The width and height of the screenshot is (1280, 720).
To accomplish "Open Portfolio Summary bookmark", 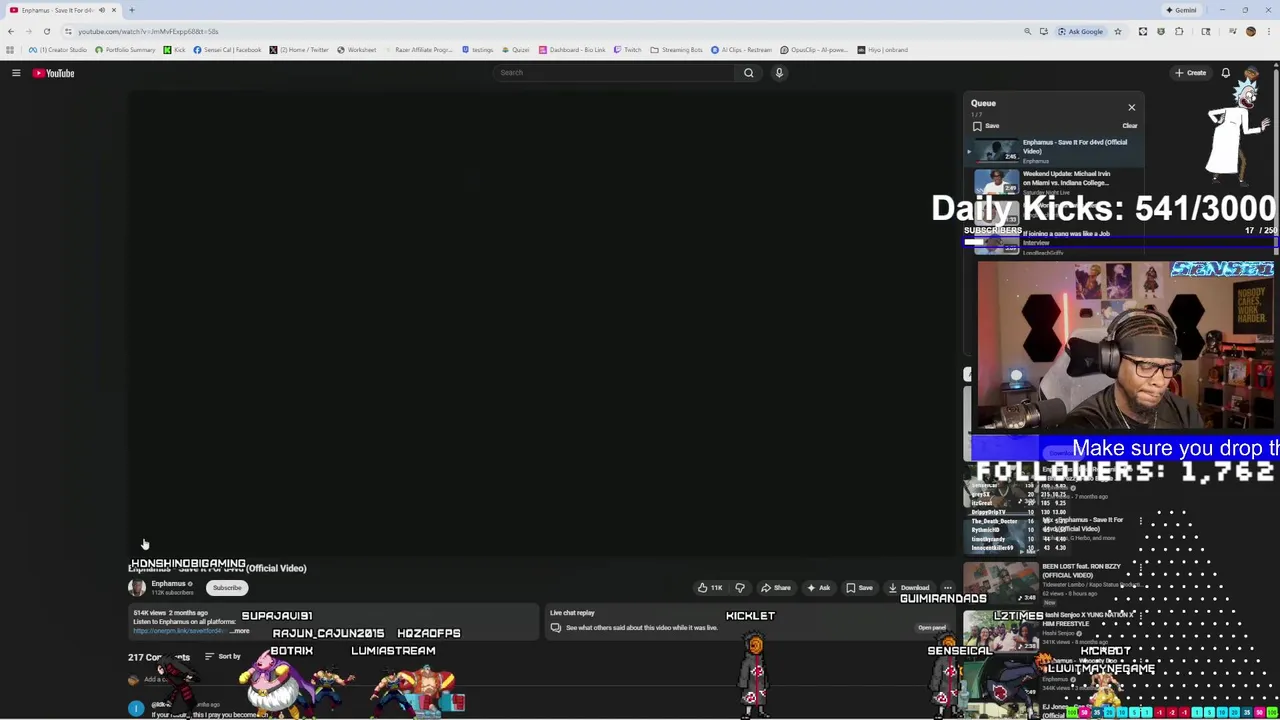I will click(x=125, y=50).
